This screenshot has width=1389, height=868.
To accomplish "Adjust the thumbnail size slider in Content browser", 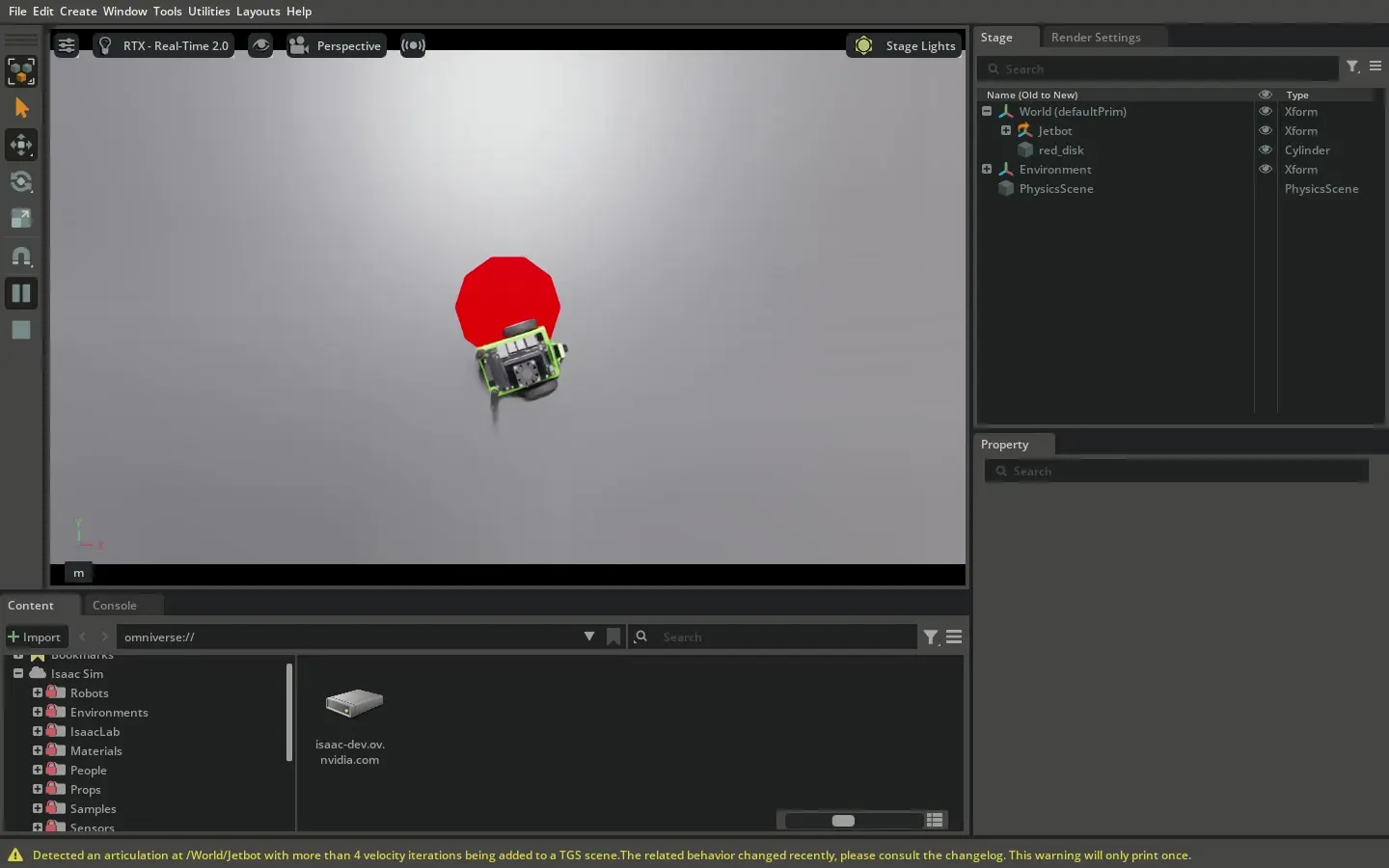I will 844,821.
